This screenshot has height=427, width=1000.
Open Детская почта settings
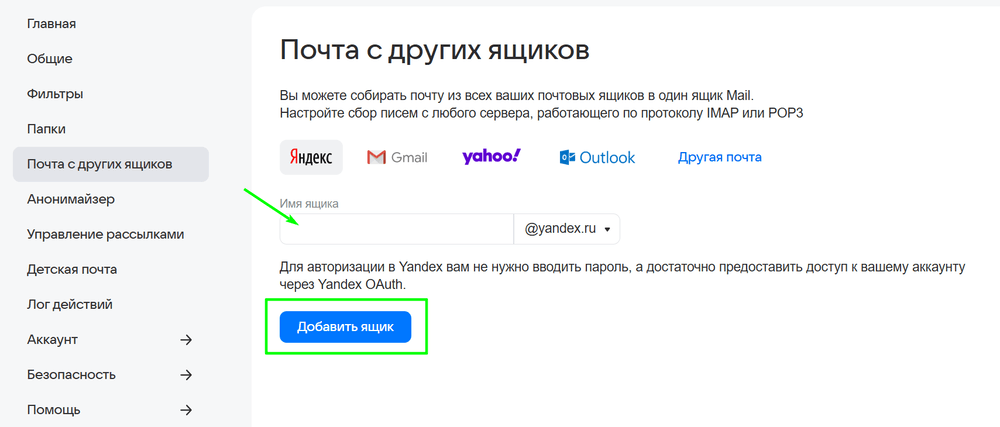pyautogui.click(x=72, y=269)
